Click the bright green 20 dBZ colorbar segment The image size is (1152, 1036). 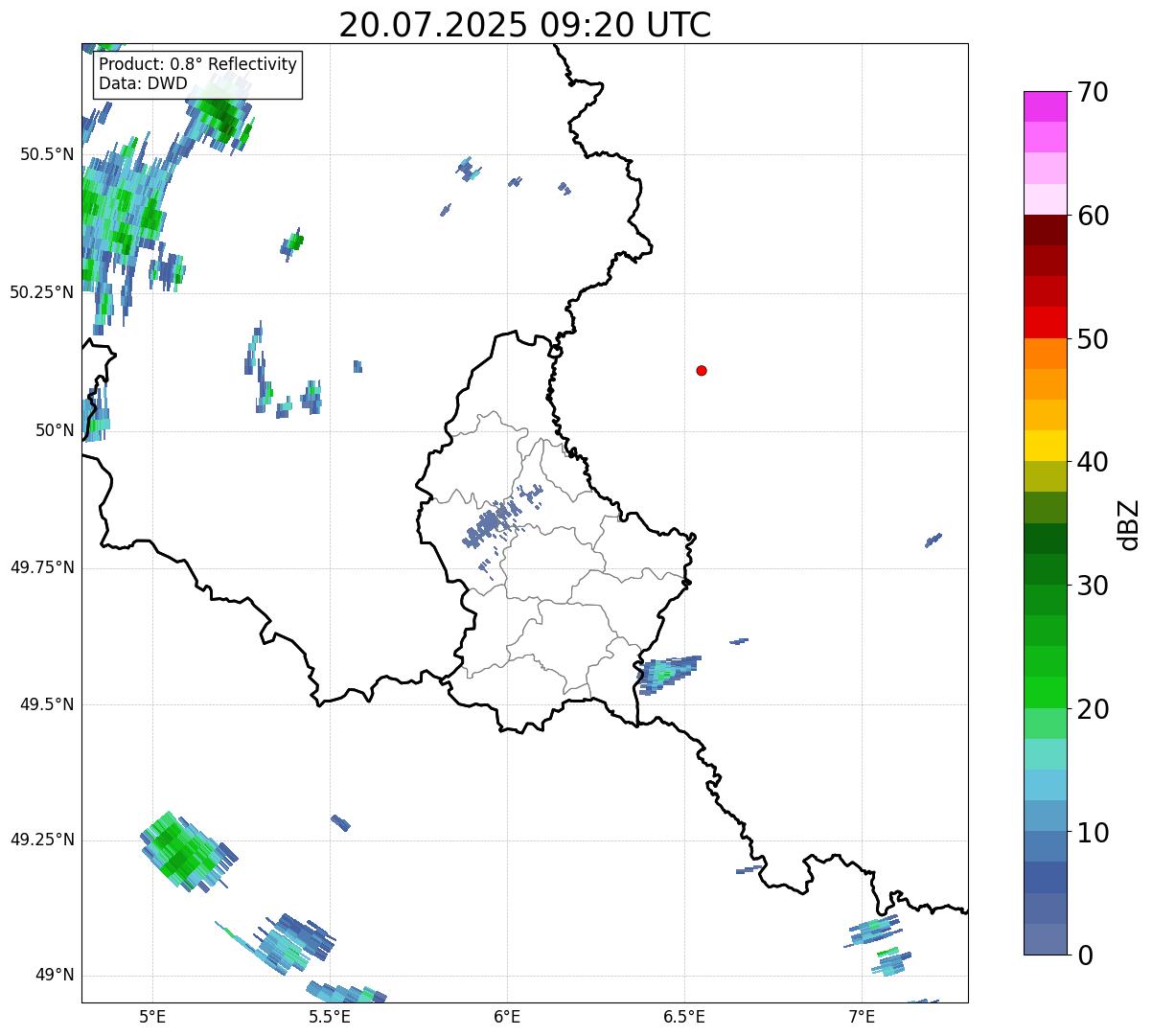1045,693
